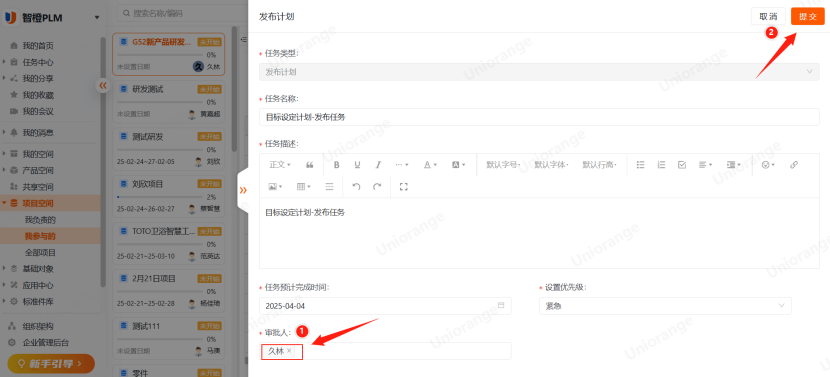Undo the last edit
Viewport: 830px width, 377px height.
[356, 186]
